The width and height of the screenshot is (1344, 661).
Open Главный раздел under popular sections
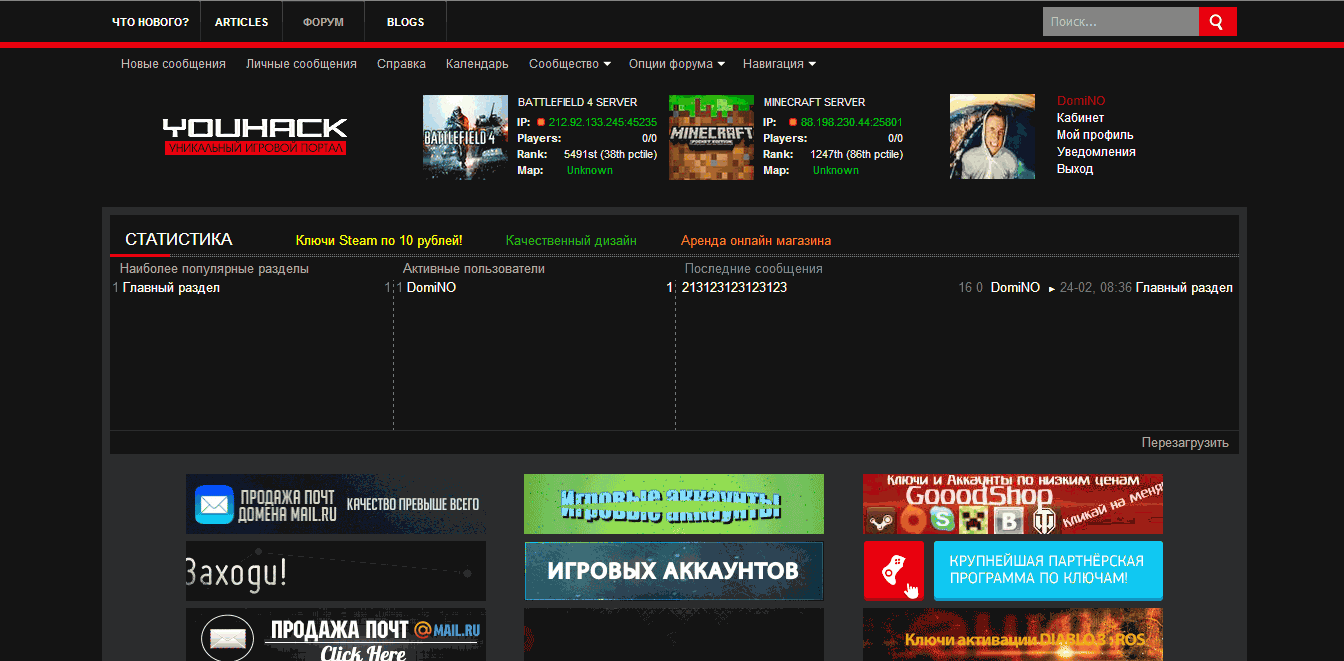(x=171, y=288)
